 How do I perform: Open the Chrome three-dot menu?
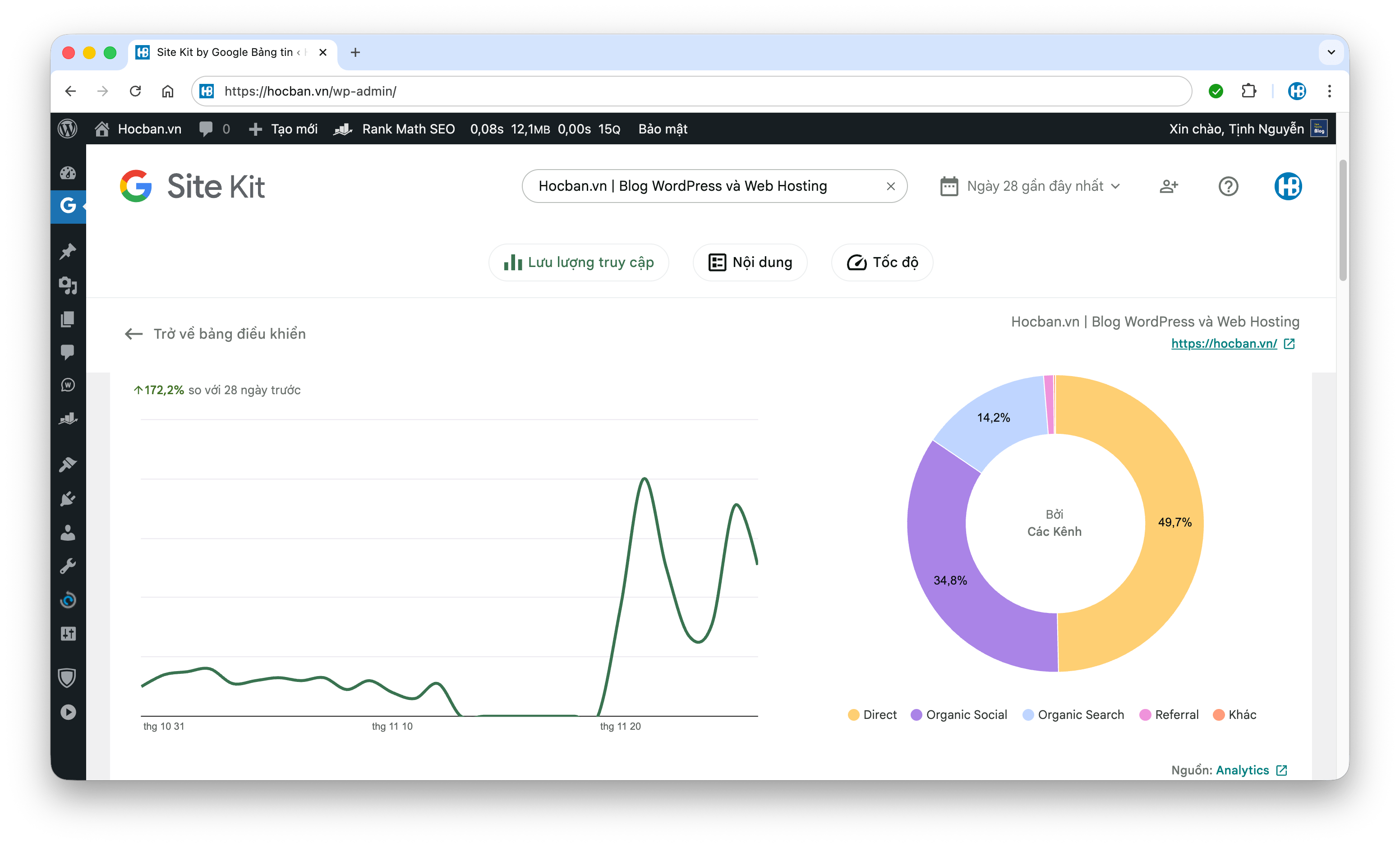(x=1329, y=91)
